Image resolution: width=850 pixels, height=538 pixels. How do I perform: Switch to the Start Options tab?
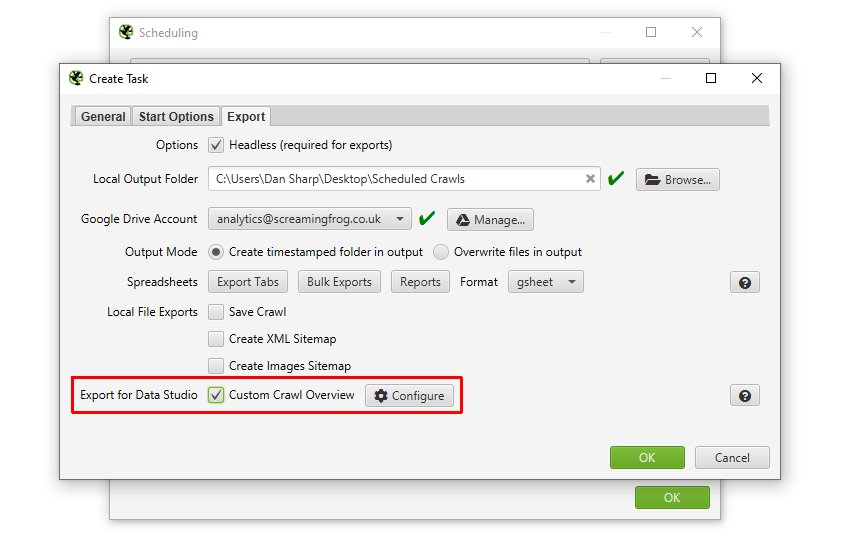[176, 117]
